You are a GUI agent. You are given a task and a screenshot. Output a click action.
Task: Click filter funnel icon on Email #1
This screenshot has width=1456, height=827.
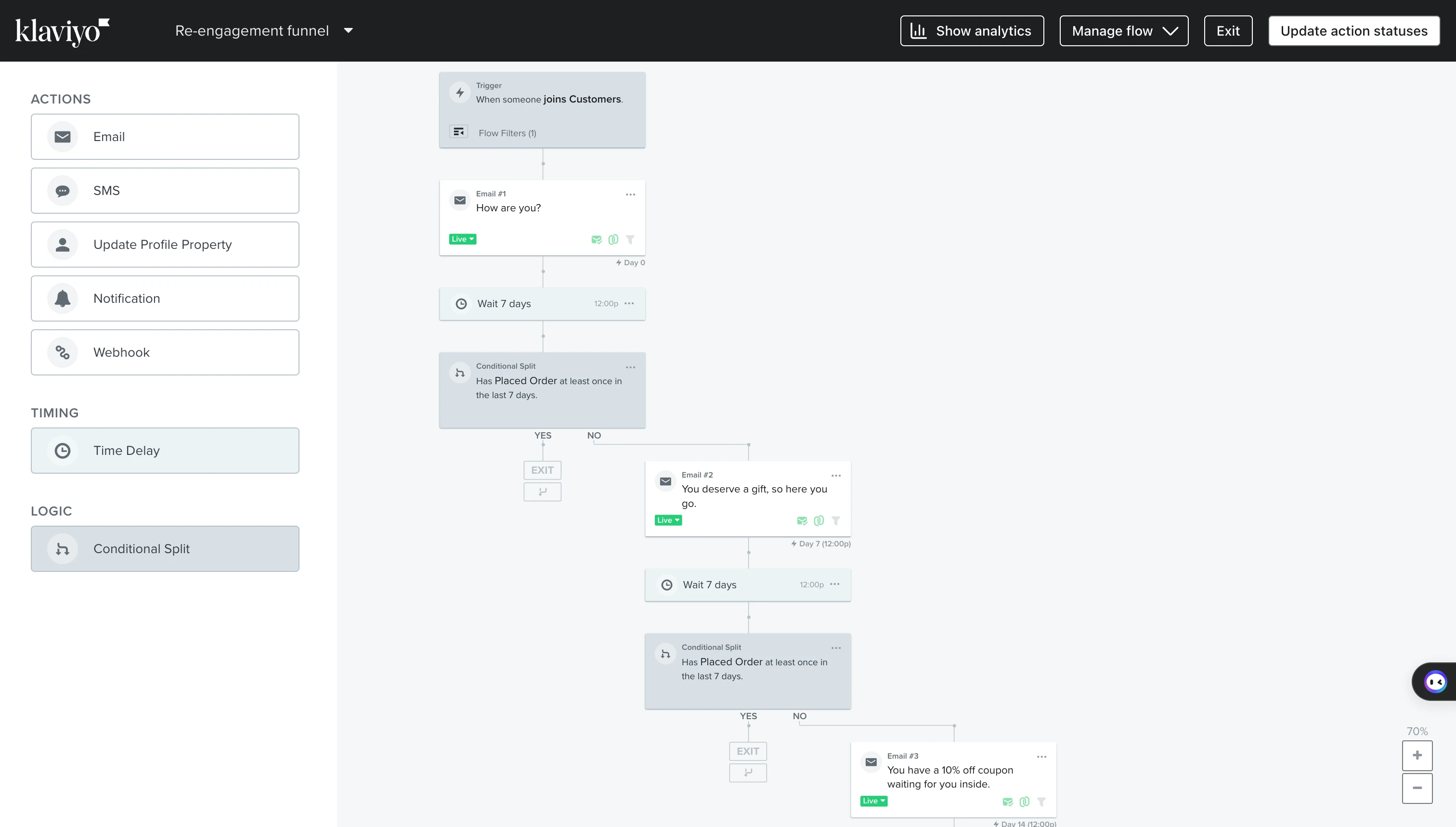pos(630,240)
